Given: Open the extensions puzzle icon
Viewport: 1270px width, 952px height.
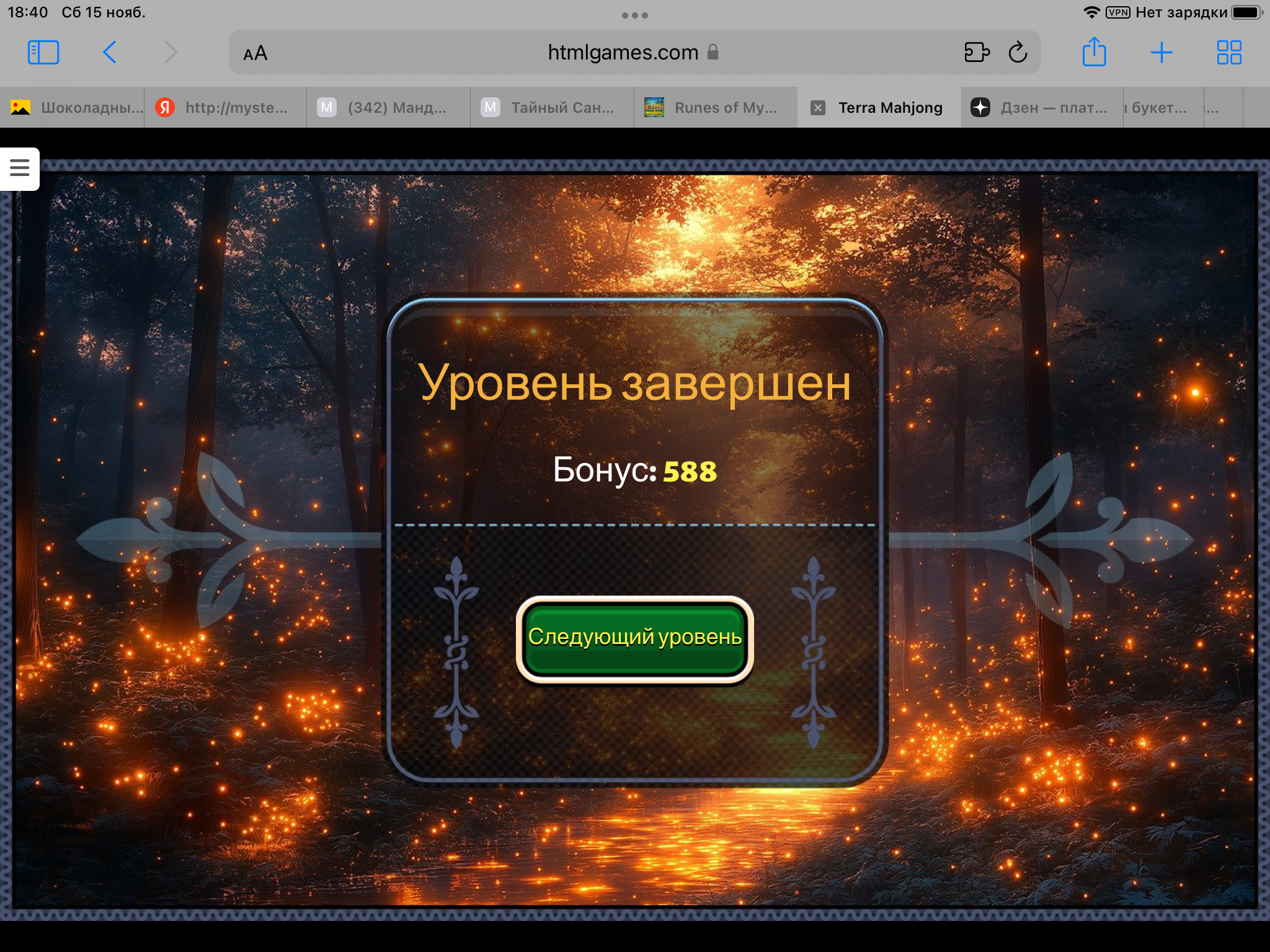Looking at the screenshot, I should pos(977,53).
